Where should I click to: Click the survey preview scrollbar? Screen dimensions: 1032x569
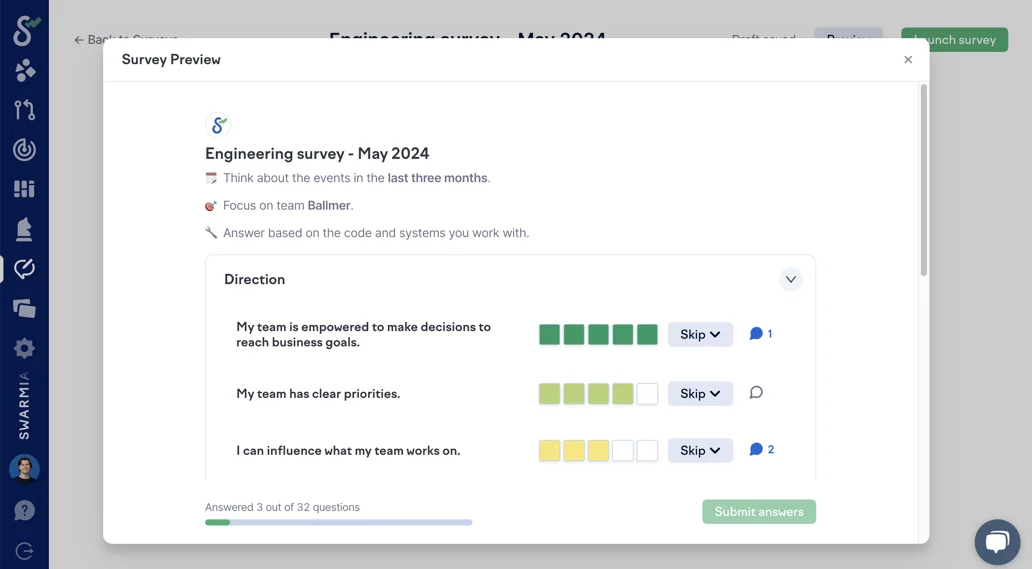pyautogui.click(x=923, y=180)
